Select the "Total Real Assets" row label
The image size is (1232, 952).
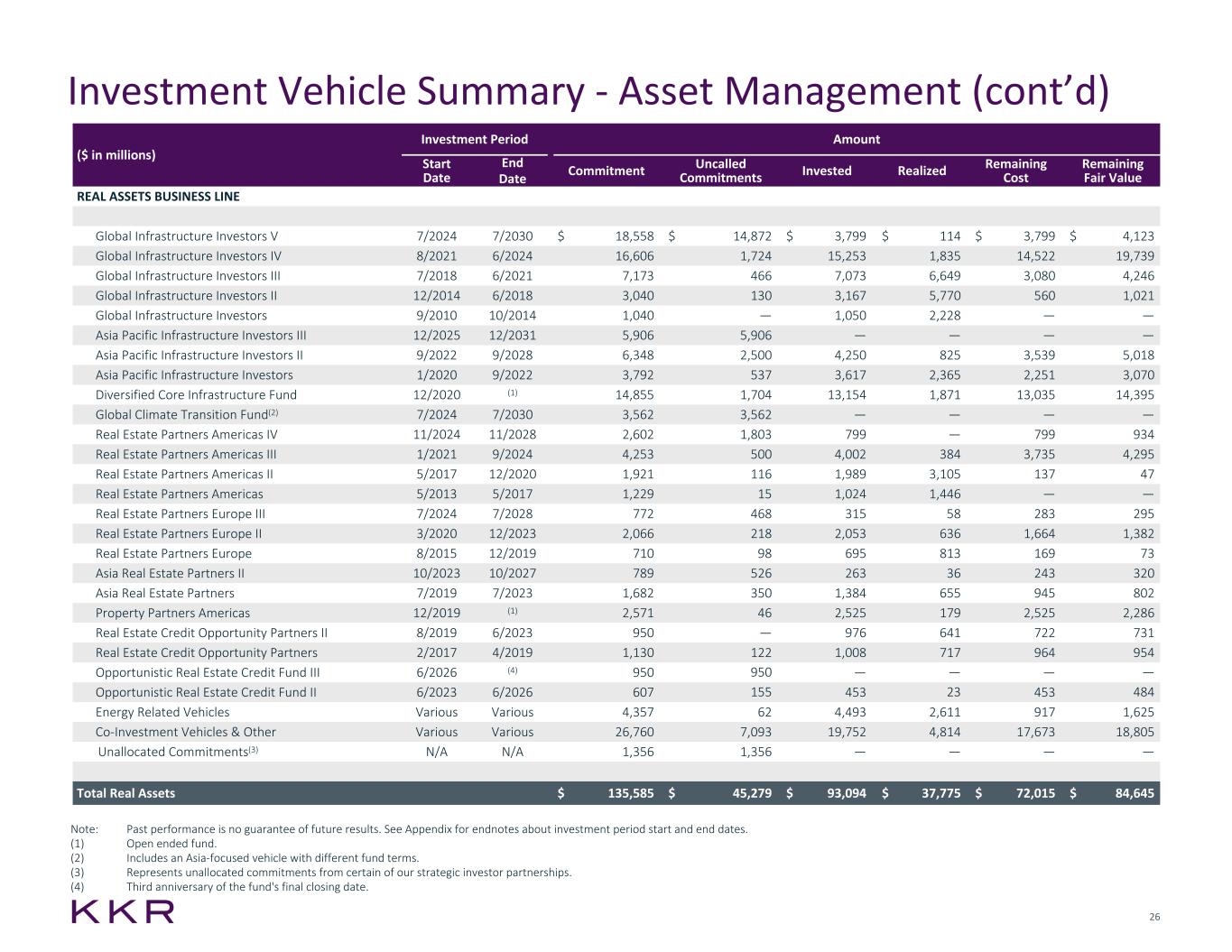126,794
